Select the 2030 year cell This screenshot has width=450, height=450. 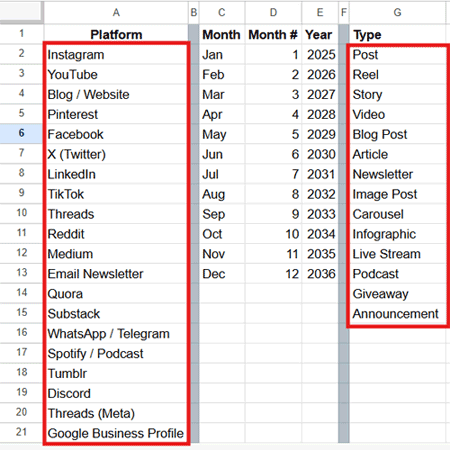pyautogui.click(x=320, y=154)
